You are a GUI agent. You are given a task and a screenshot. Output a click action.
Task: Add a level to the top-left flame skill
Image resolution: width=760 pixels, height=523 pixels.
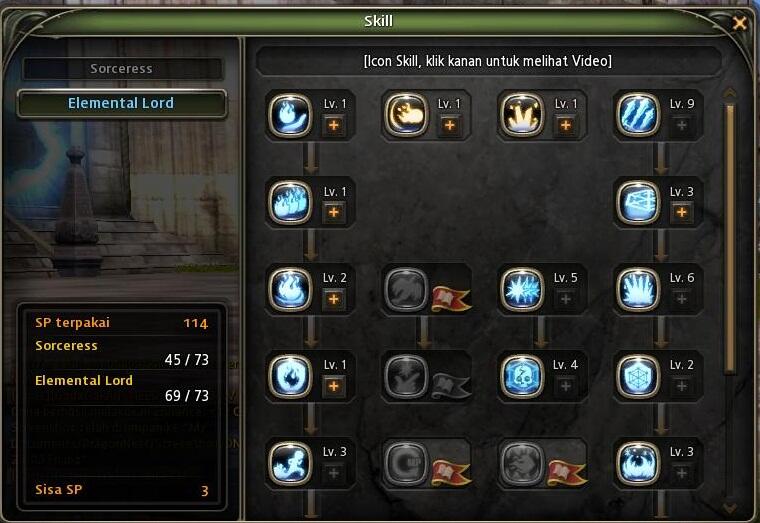point(334,126)
